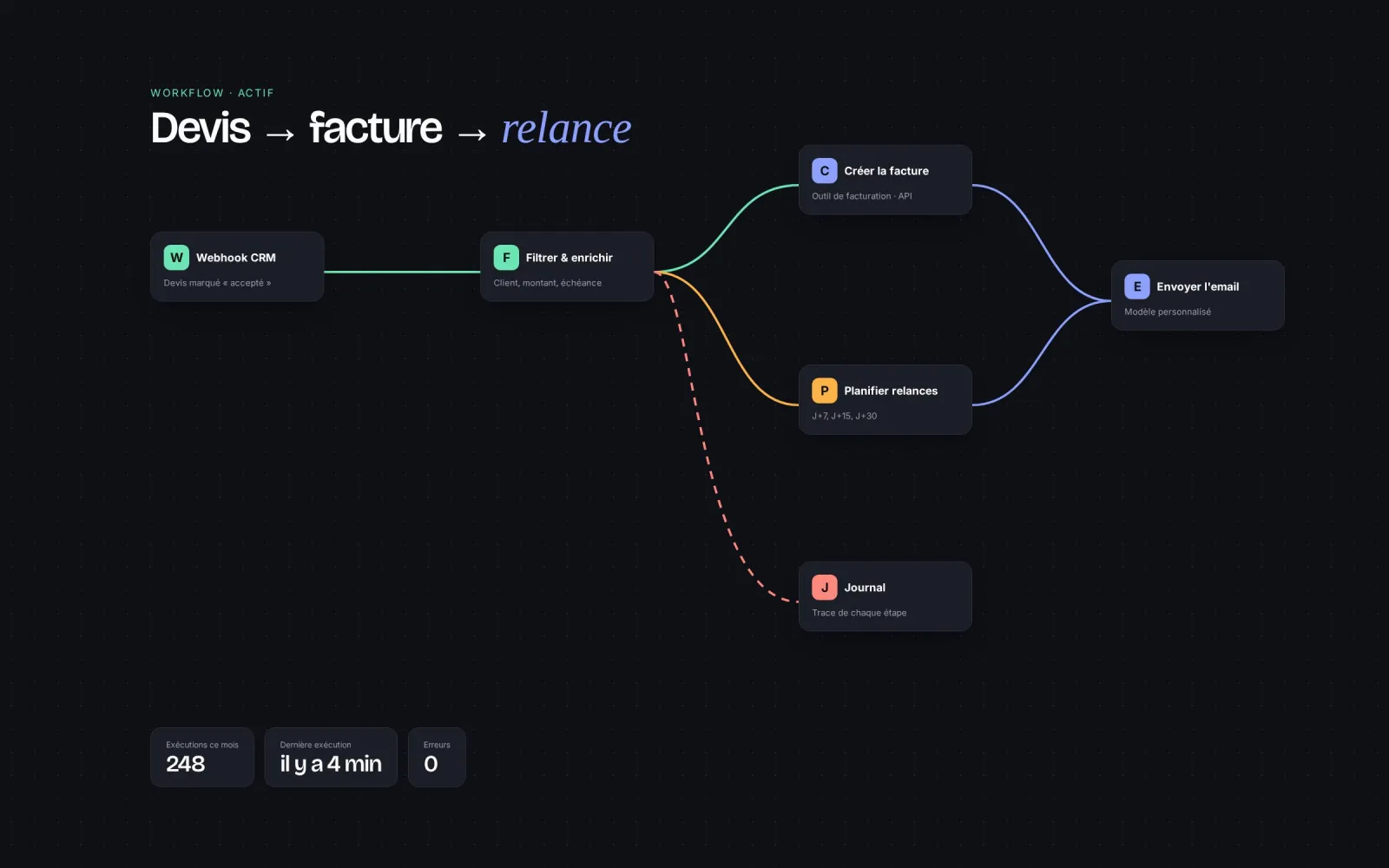Select the Filtrer & enrichir node title
This screenshot has width=1389, height=868.
(569, 258)
